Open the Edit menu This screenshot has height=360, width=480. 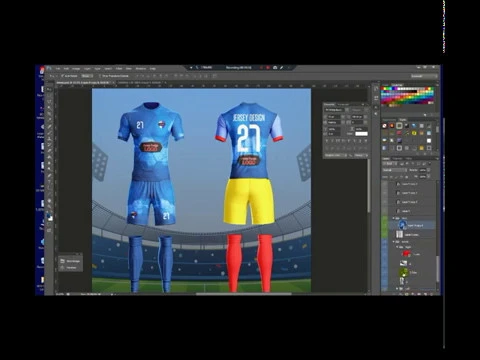66,69
